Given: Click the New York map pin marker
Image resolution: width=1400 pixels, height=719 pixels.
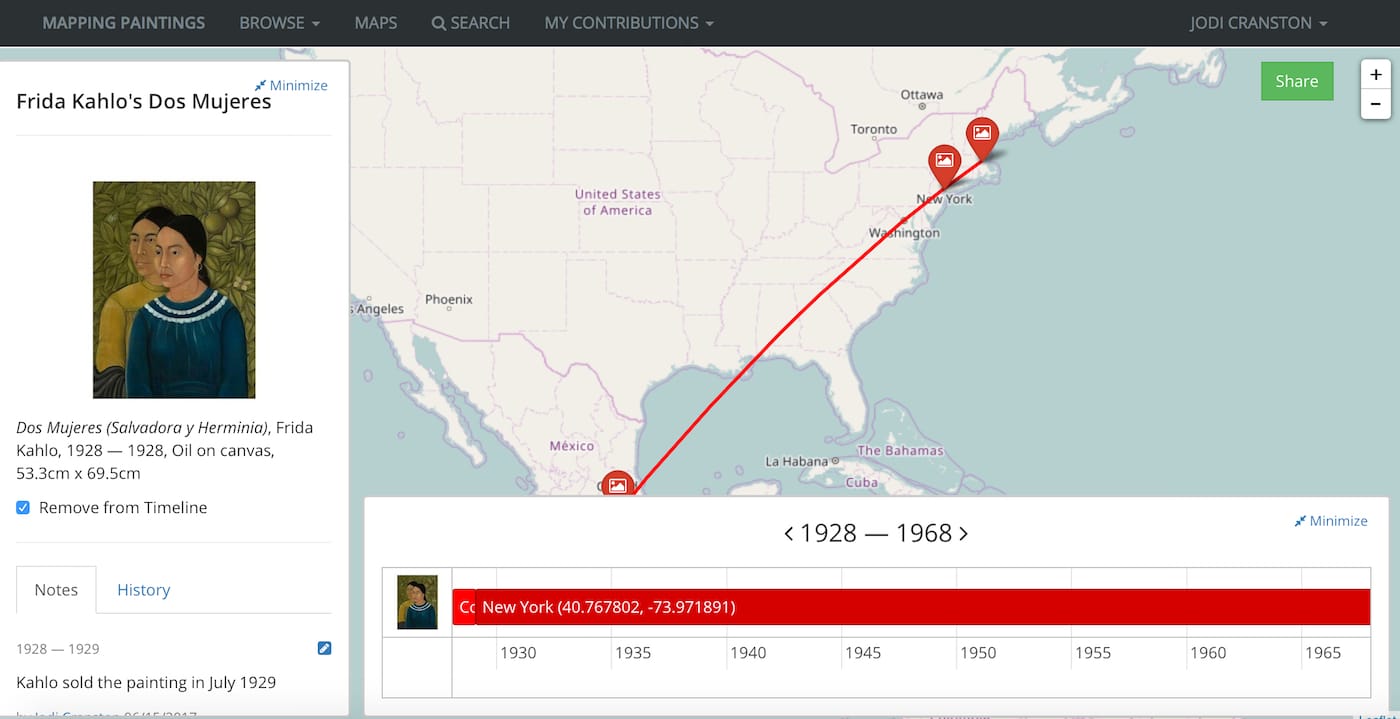Looking at the screenshot, I should [944, 162].
